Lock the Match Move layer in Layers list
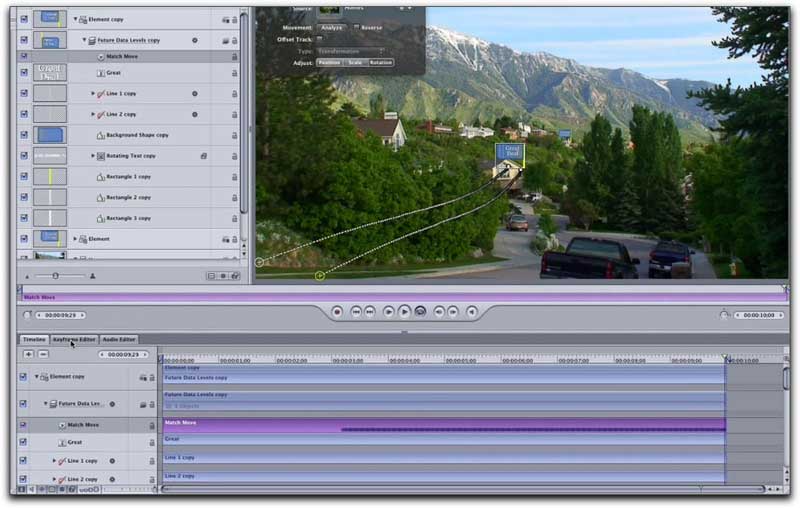This screenshot has height=508, width=800. click(235, 57)
